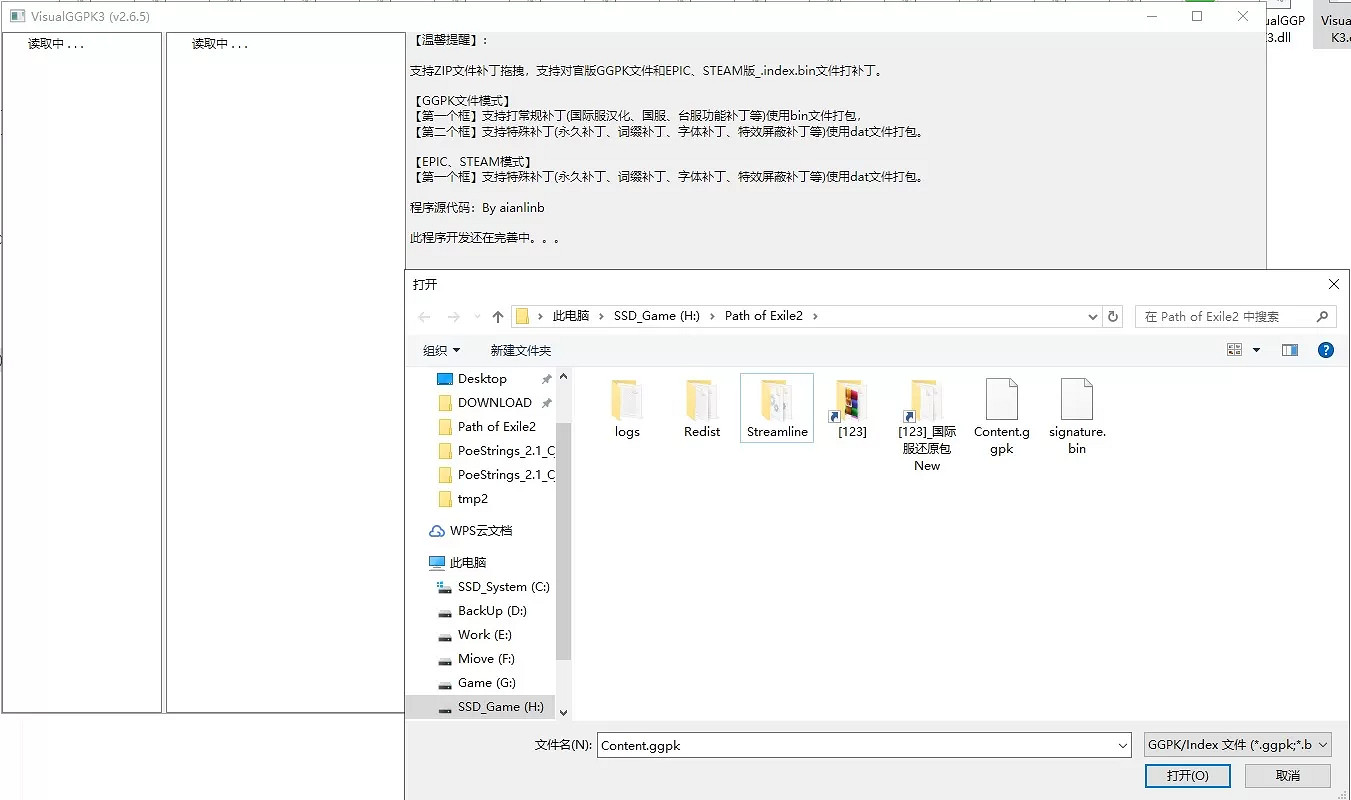
Task: Click the refresh icon beside the address bar
Action: 1113,315
